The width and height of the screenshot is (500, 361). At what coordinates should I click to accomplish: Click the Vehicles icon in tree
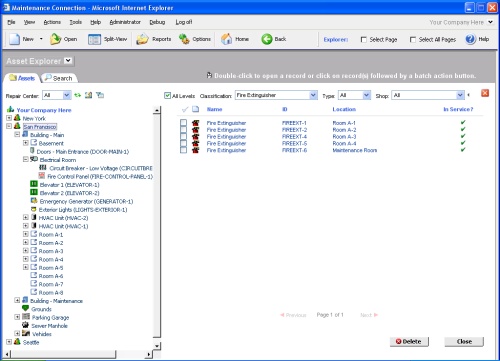pyautogui.click(x=26, y=333)
